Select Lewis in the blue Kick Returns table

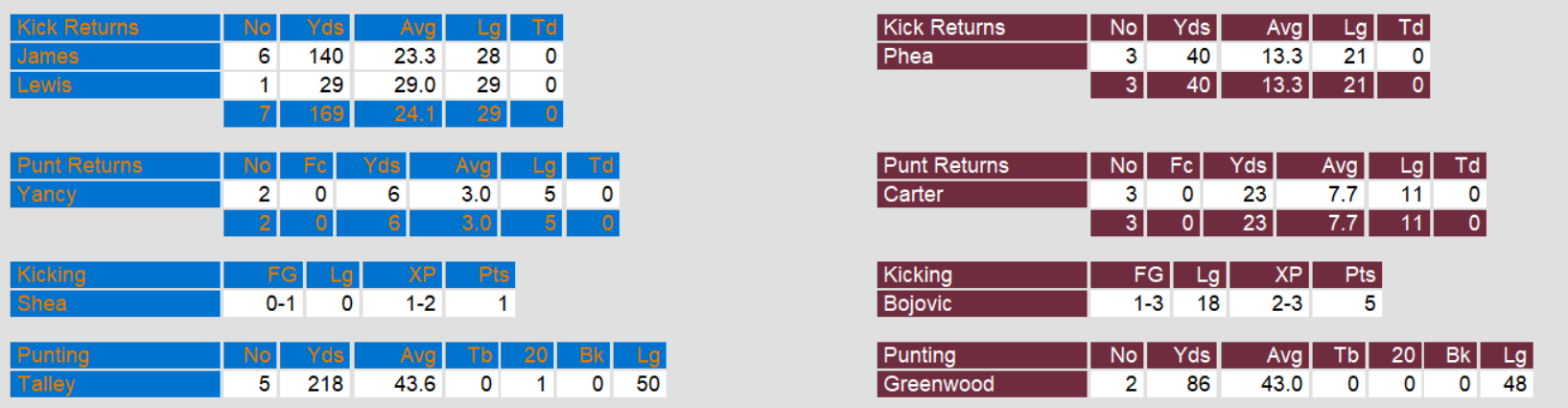coord(44,85)
